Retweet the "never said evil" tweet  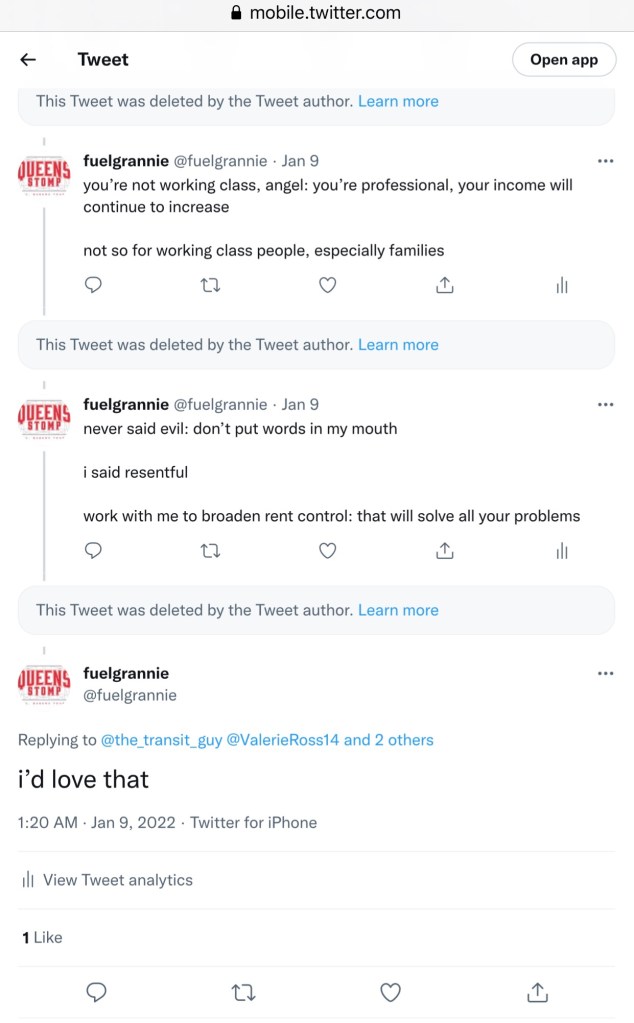coord(210,551)
